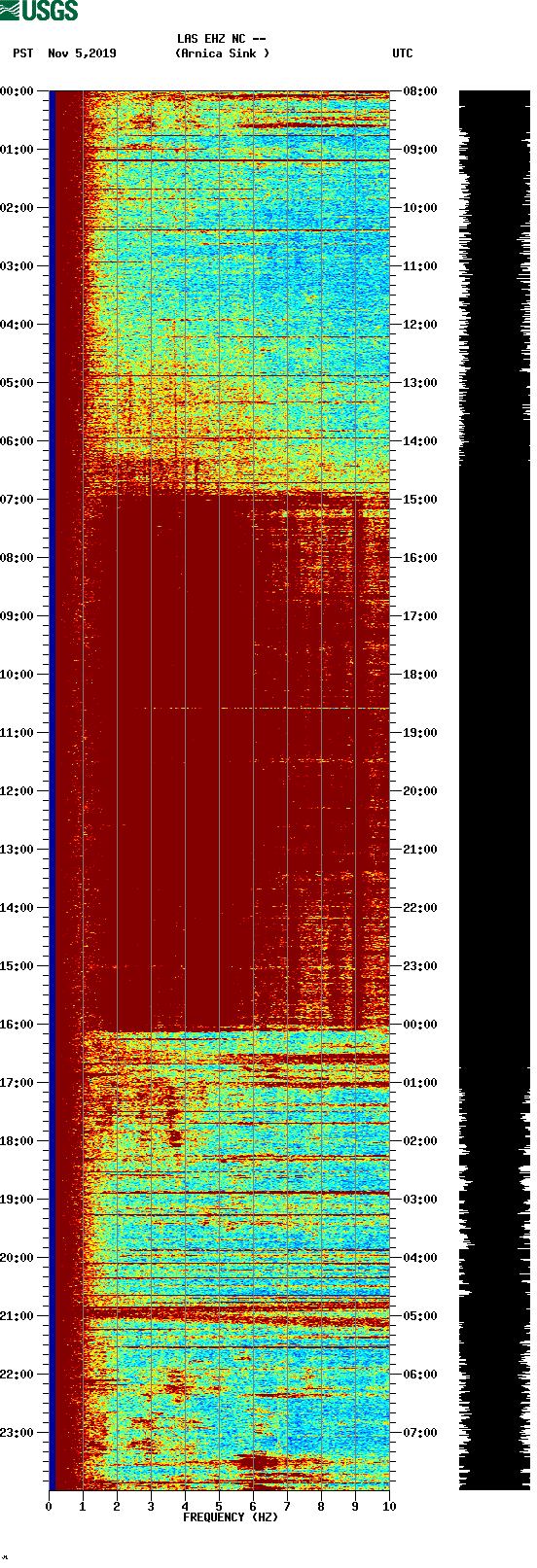Screen dimensions: 537x1568
Task: Click the USGS logo
Action: tap(40, 11)
